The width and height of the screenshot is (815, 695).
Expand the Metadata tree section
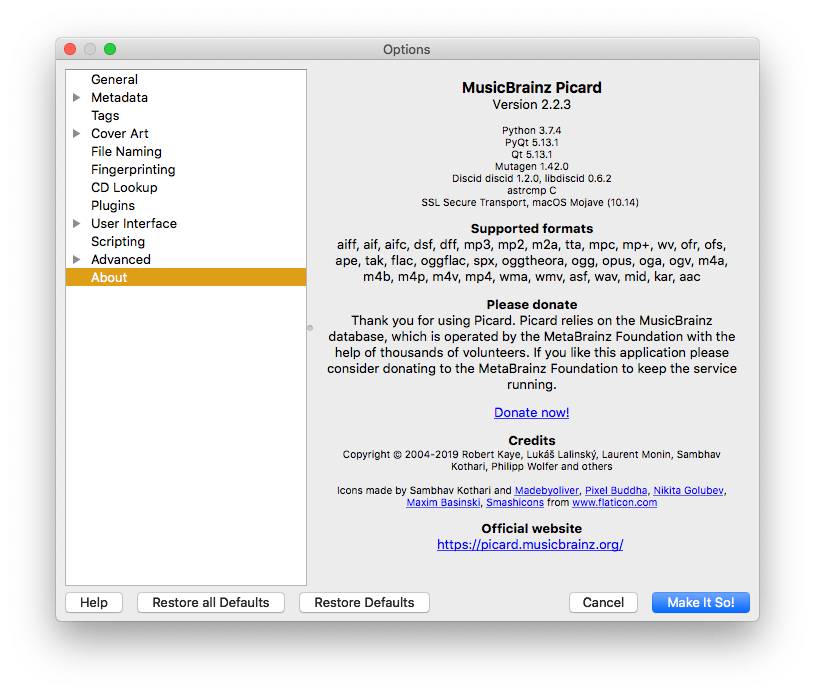pyautogui.click(x=76, y=97)
